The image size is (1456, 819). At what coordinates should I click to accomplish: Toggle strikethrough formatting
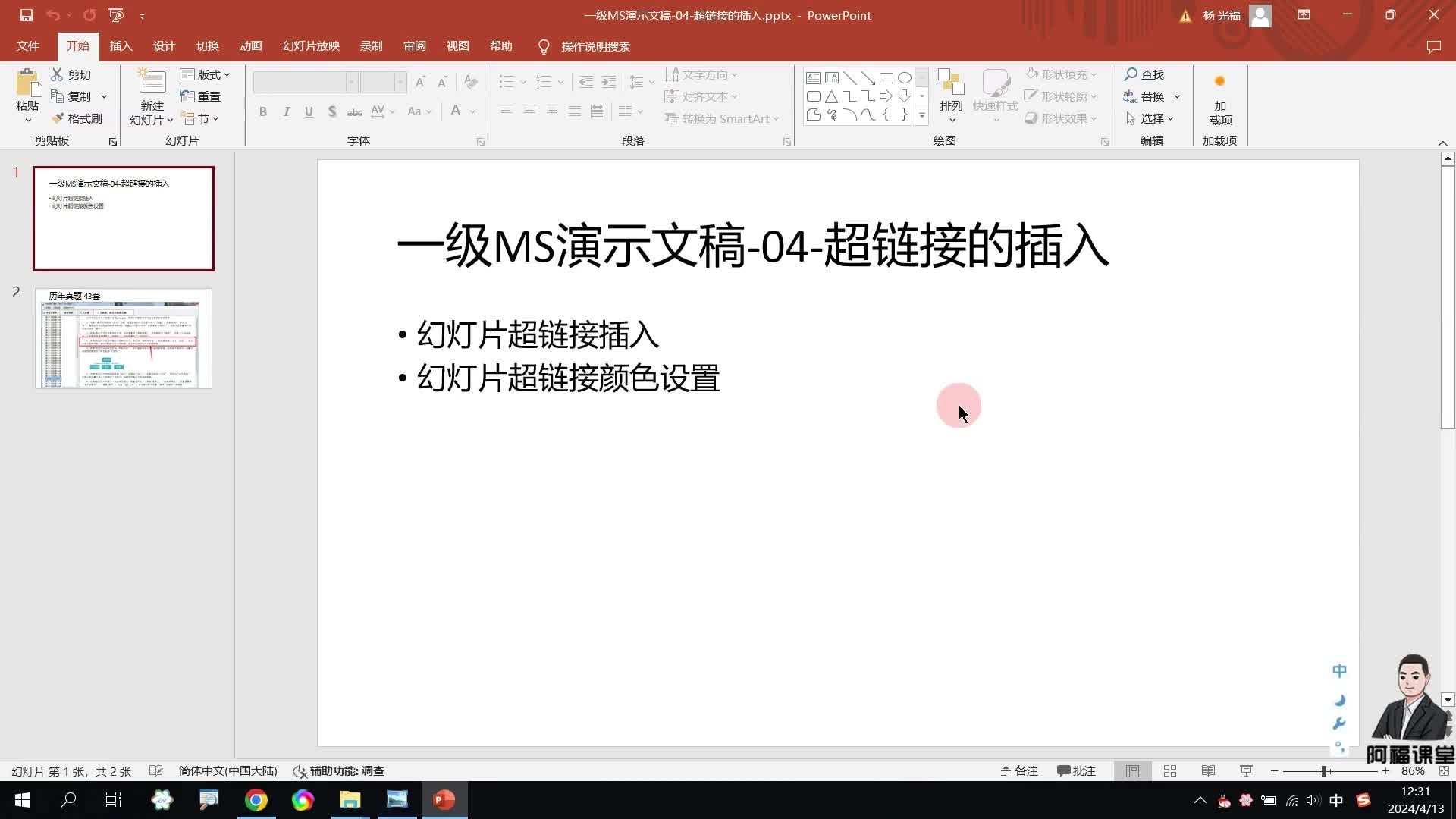[x=354, y=111]
